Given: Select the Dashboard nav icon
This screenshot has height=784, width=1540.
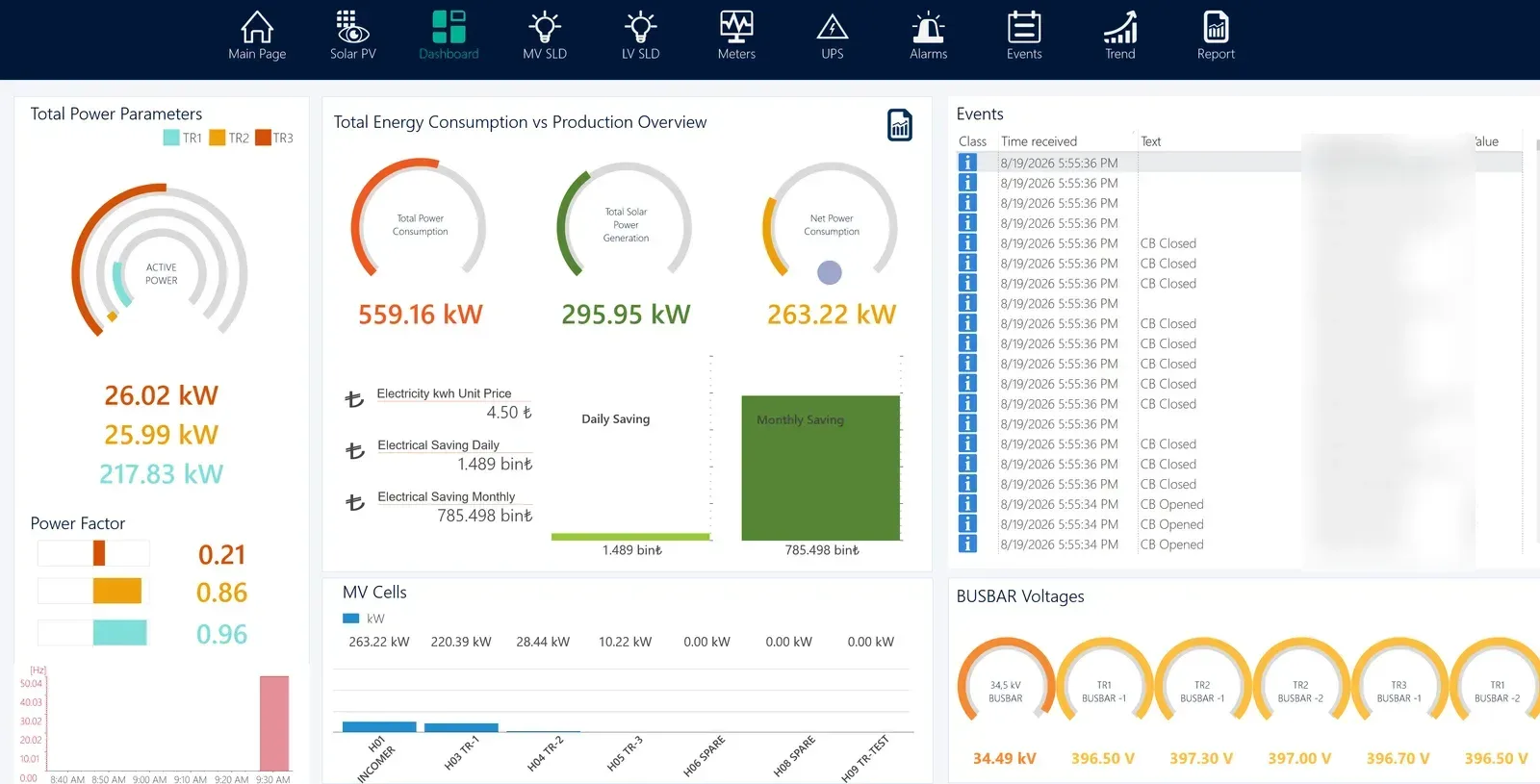Looking at the screenshot, I should pos(449,26).
